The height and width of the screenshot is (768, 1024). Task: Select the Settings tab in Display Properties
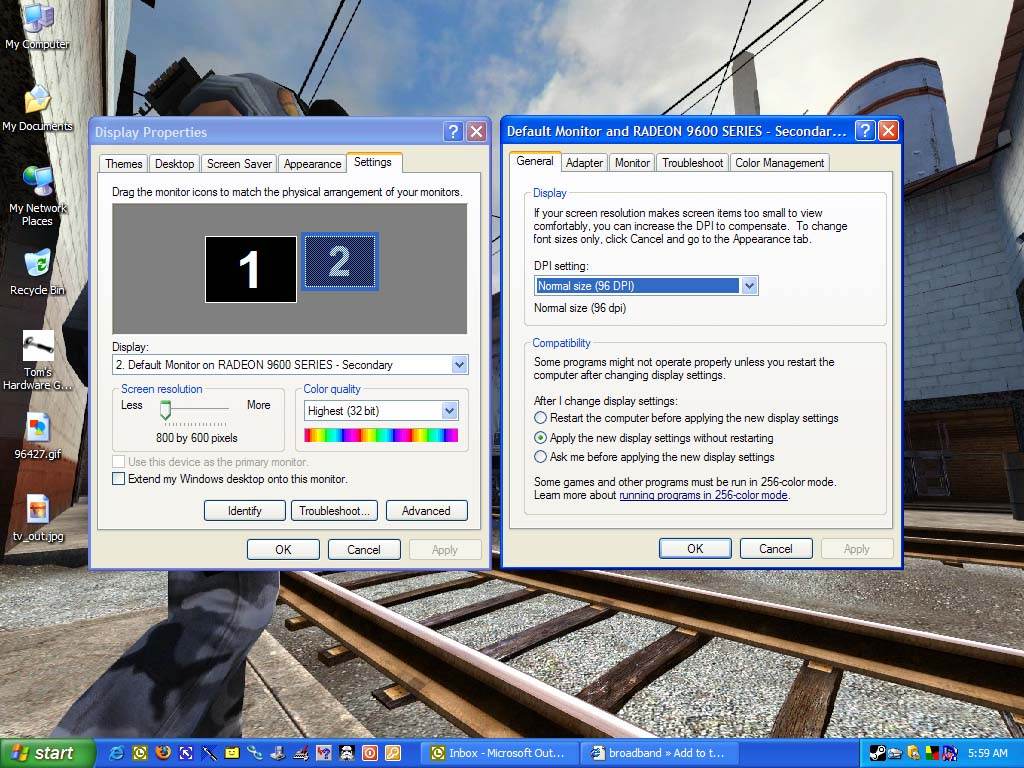click(x=373, y=162)
